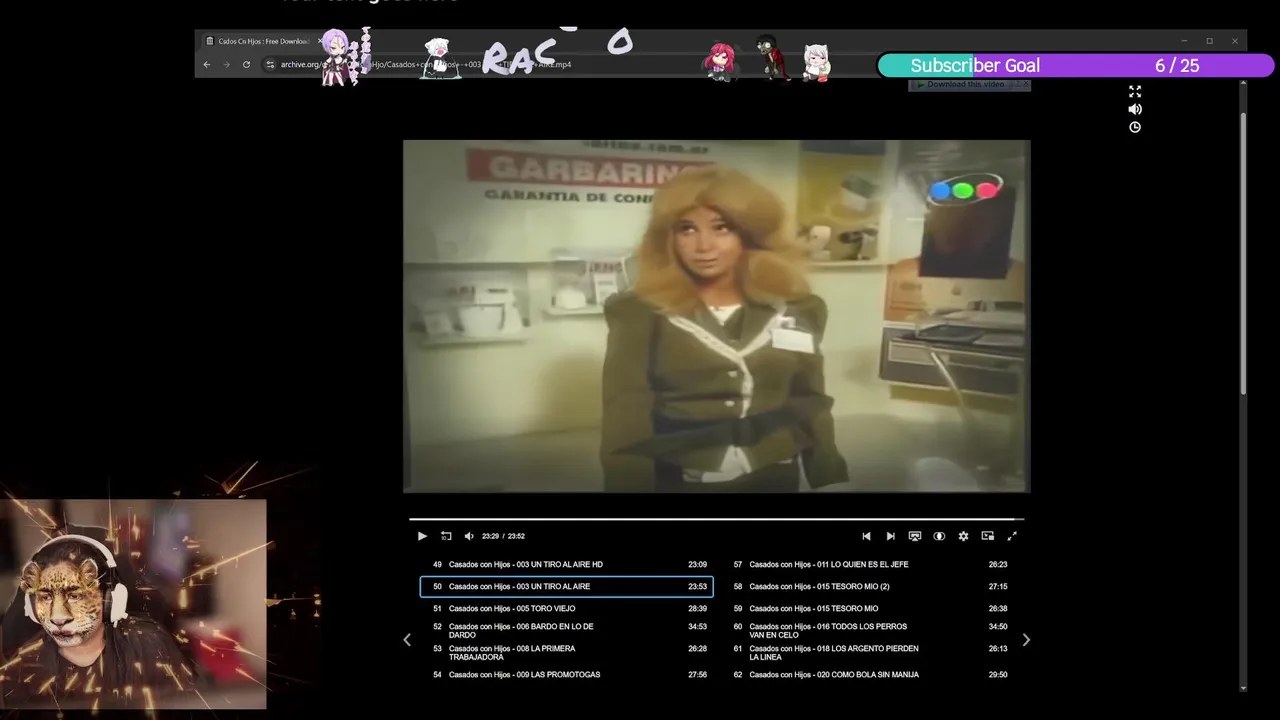Go back in the browser
This screenshot has height=720, width=1280.
tap(207, 64)
